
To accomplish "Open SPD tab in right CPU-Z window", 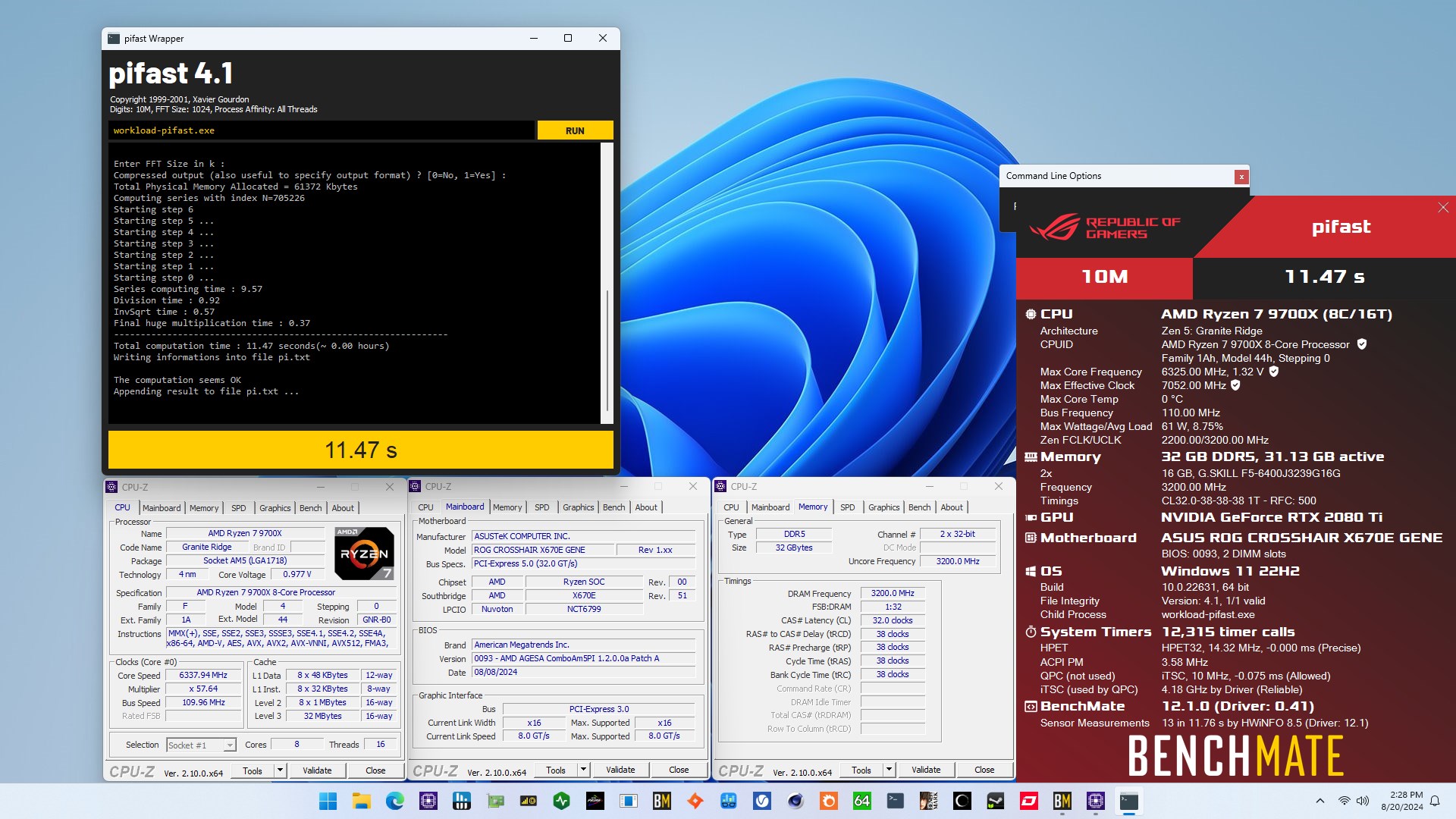I will 848,507.
